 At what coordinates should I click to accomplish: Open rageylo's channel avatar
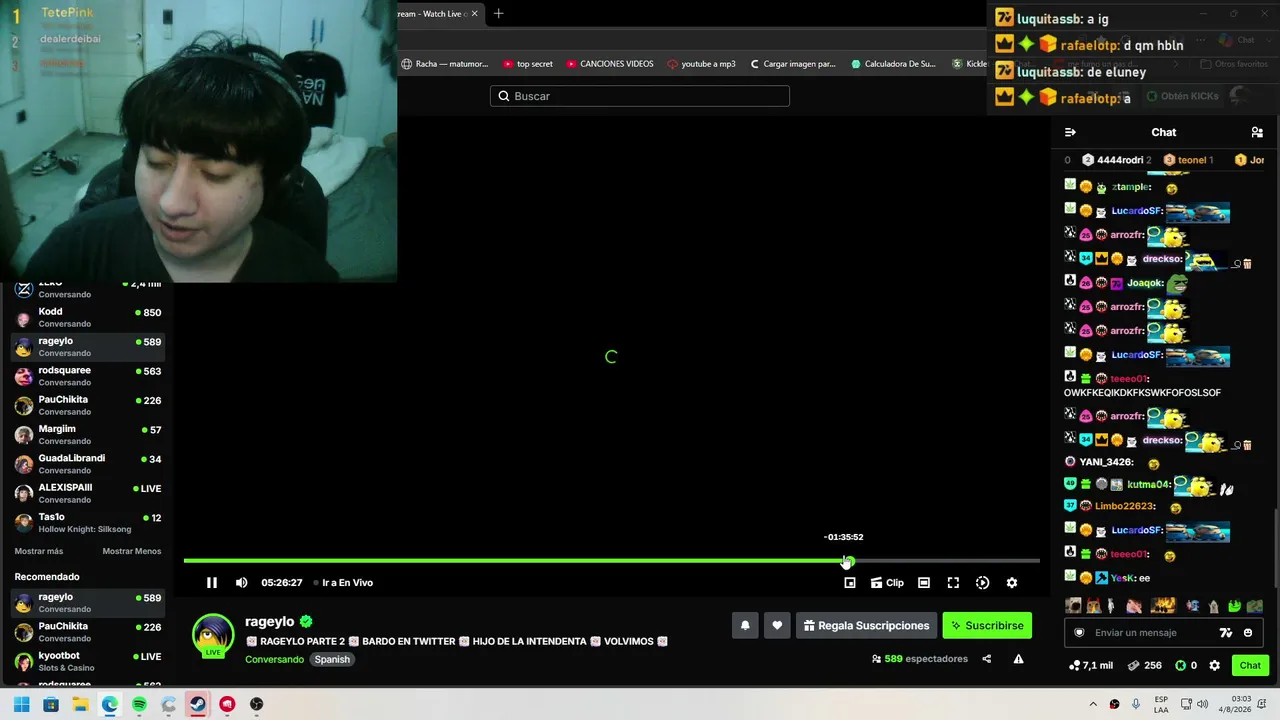[x=213, y=635]
